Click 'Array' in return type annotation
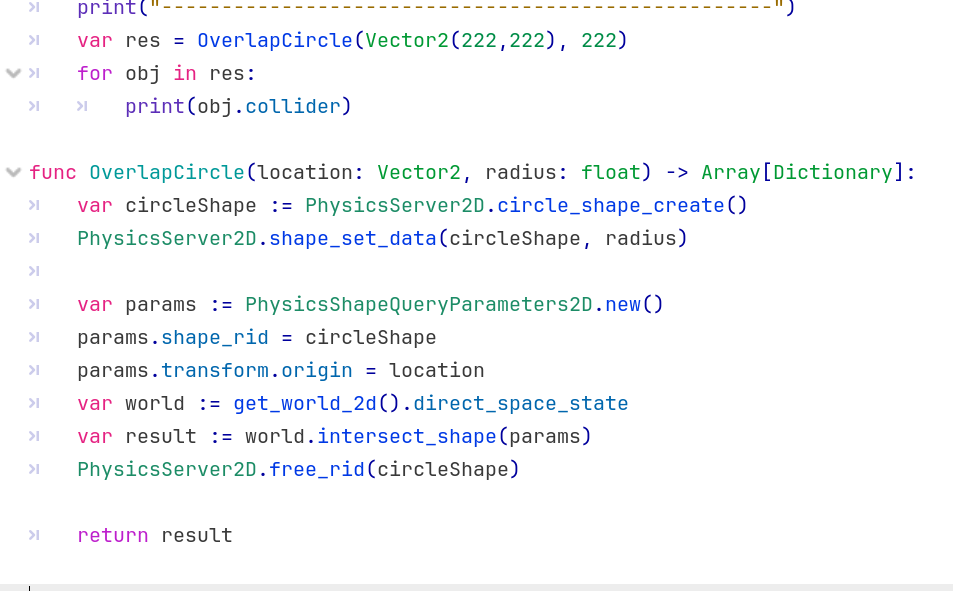953x591 pixels. tap(731, 173)
